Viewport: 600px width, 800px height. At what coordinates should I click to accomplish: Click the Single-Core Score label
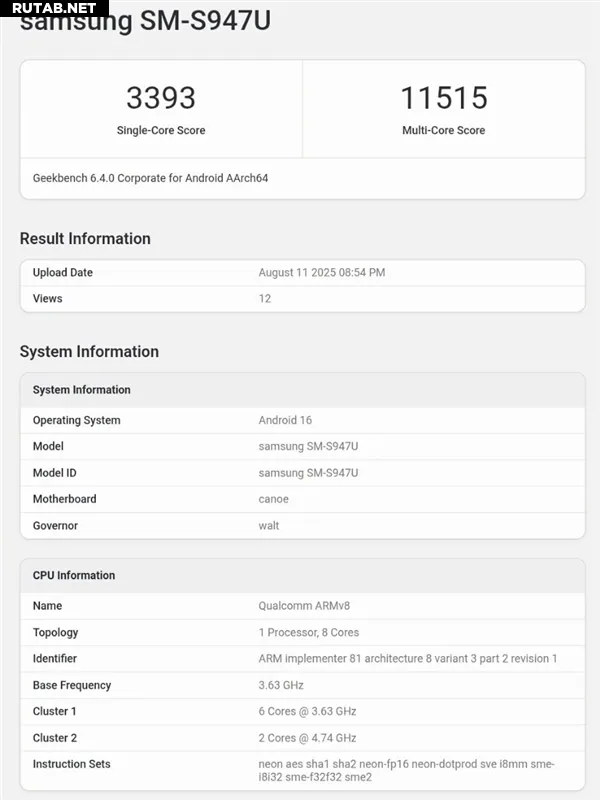pos(161,130)
